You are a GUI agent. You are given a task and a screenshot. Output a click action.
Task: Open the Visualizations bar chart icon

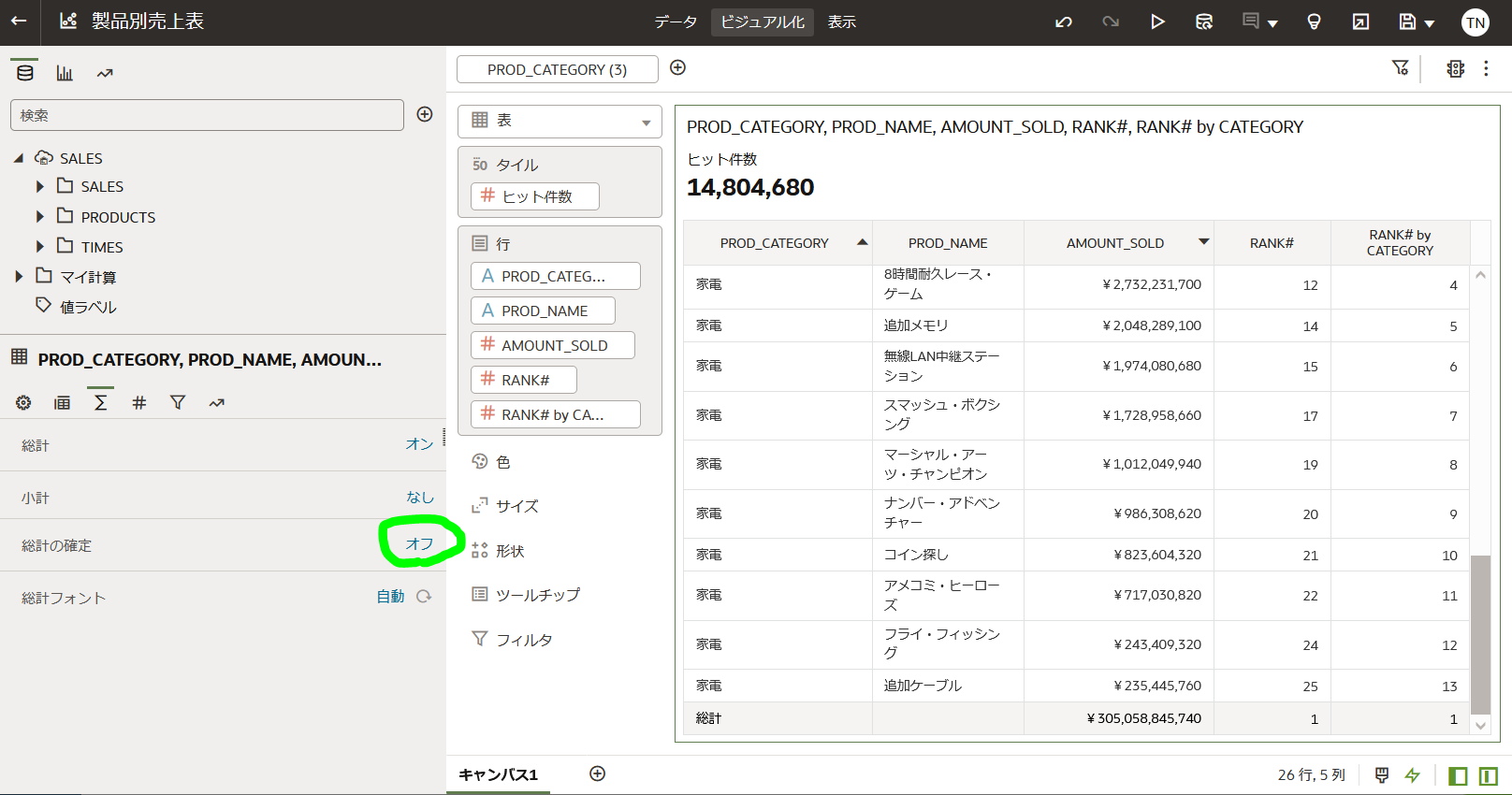click(65, 73)
